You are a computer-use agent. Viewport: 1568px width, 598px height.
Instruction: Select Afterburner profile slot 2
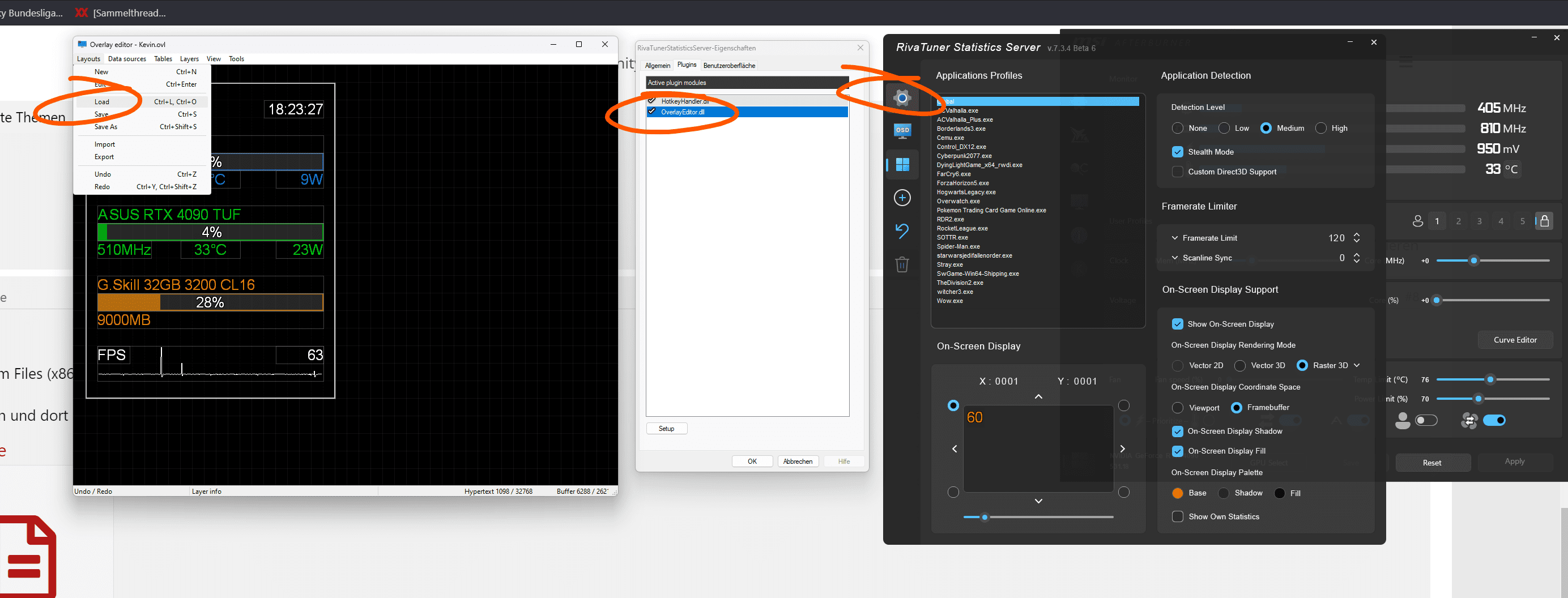(1459, 221)
